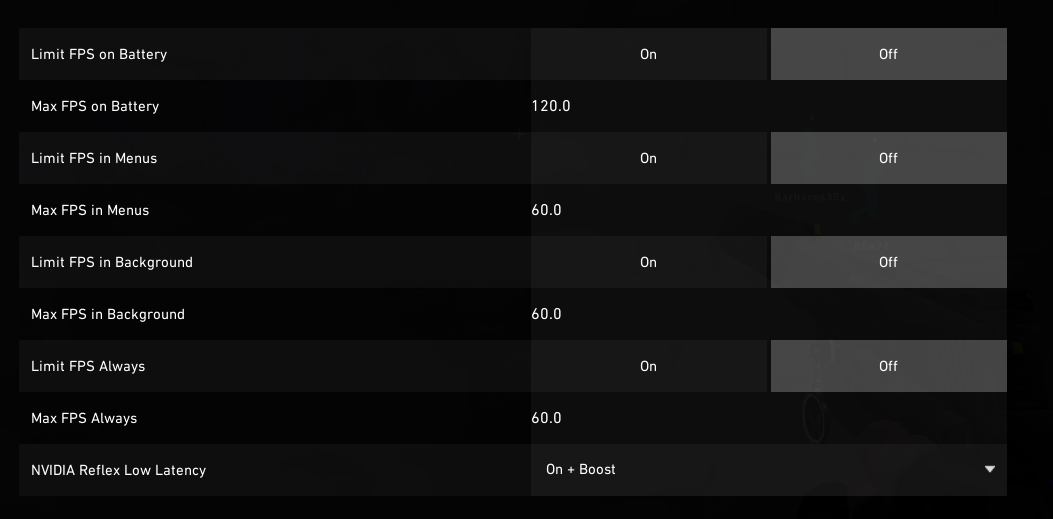Enable Limit FPS Always
Viewport: 1053px width, 519px height.
(x=648, y=366)
